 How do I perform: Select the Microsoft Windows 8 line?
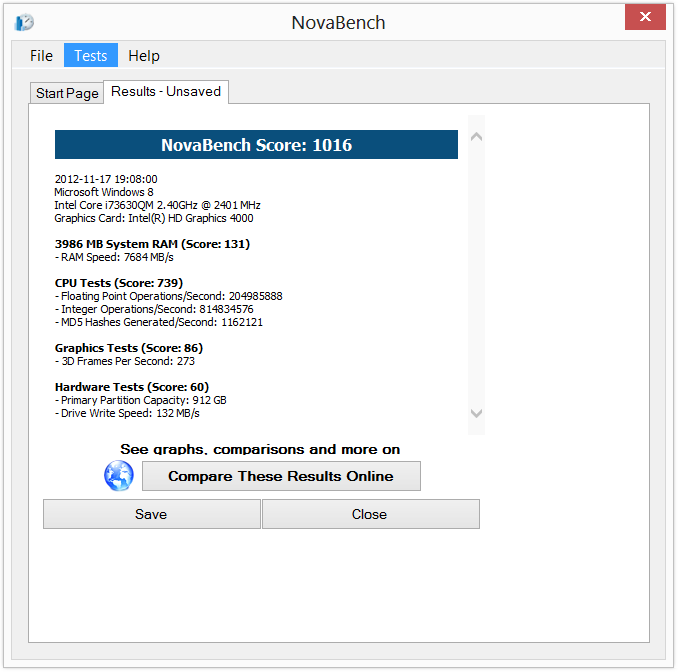click(104, 192)
